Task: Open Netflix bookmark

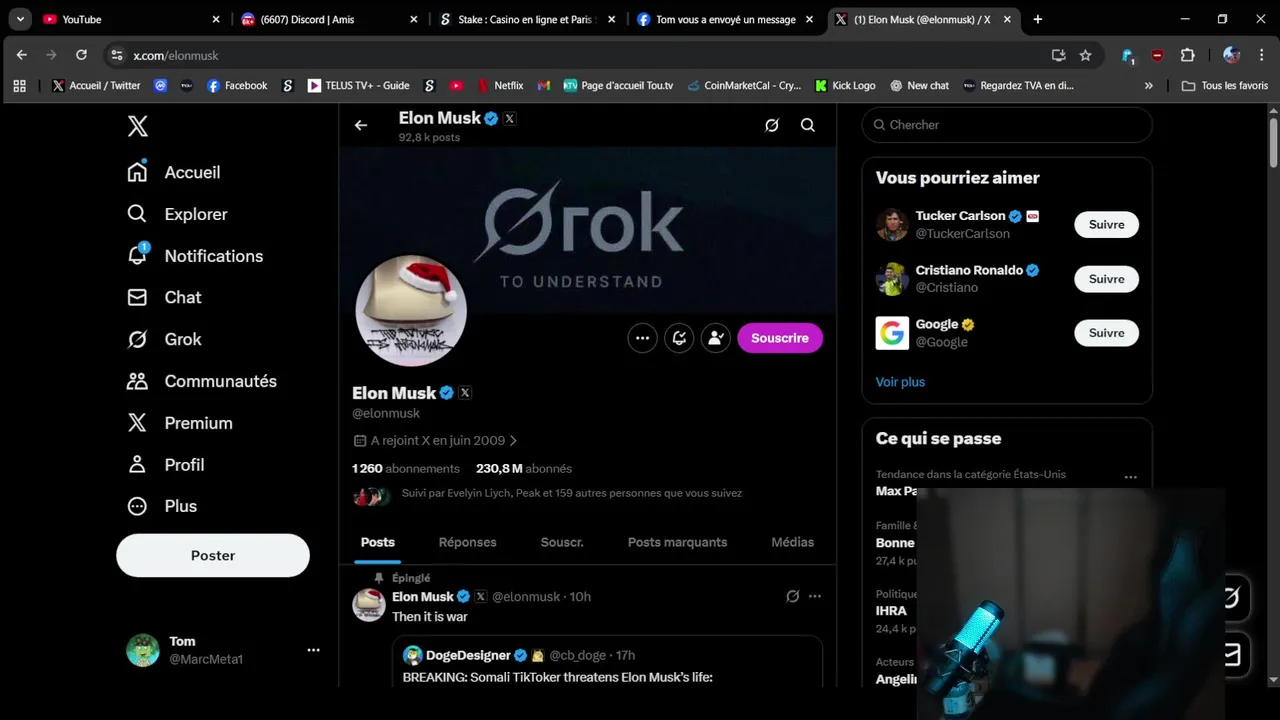Action: [x=499, y=86]
